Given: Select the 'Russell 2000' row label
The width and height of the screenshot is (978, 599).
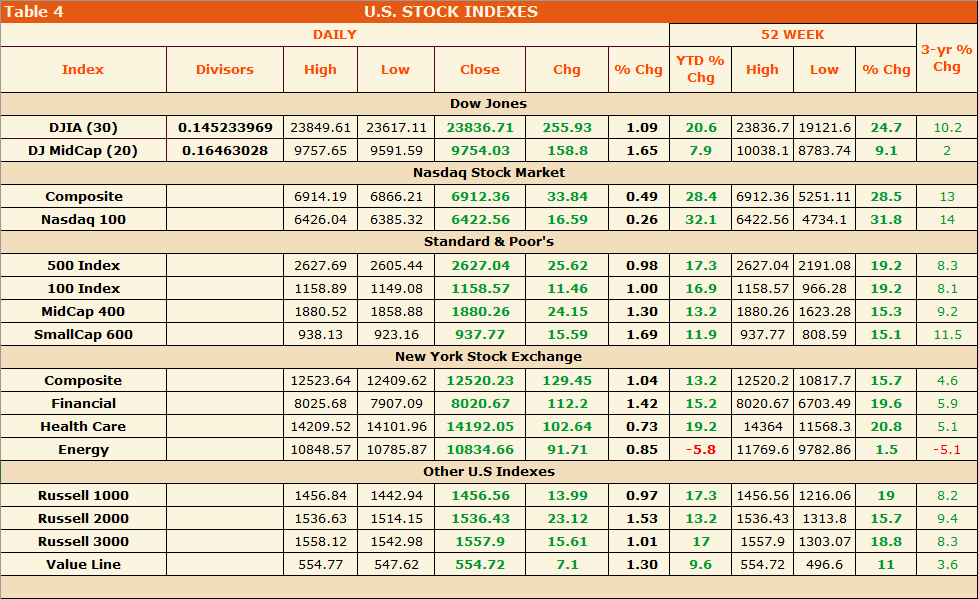Looking at the screenshot, I should pos(84,519).
